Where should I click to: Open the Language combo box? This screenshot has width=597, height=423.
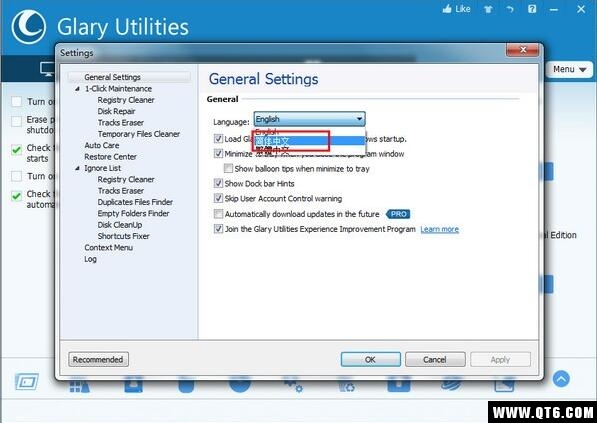point(309,119)
